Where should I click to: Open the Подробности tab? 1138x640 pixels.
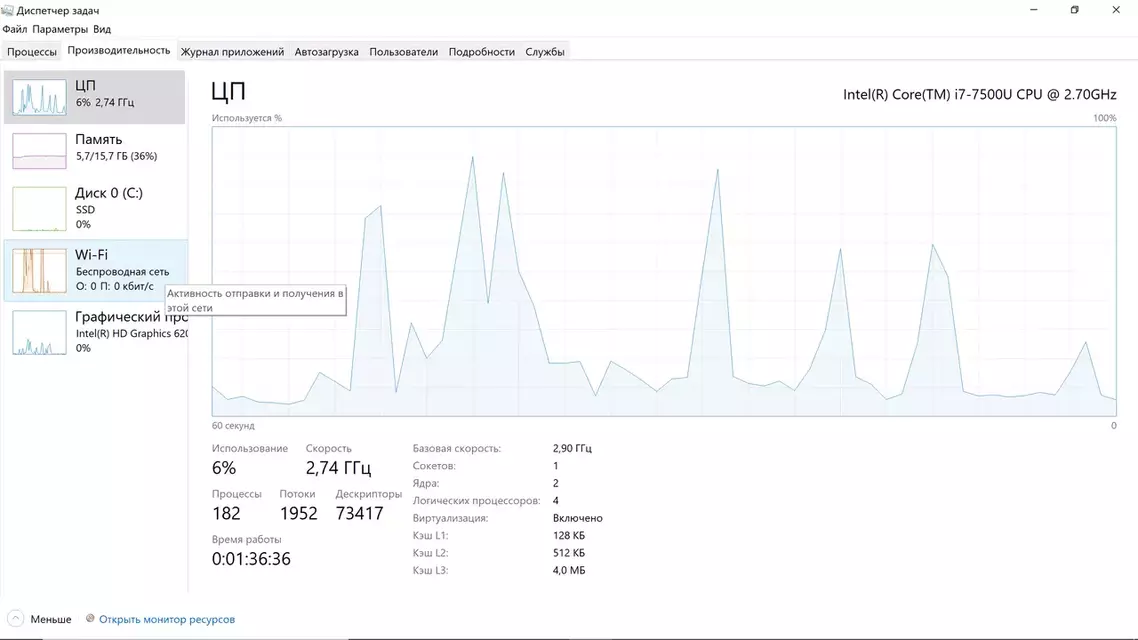click(x=481, y=52)
